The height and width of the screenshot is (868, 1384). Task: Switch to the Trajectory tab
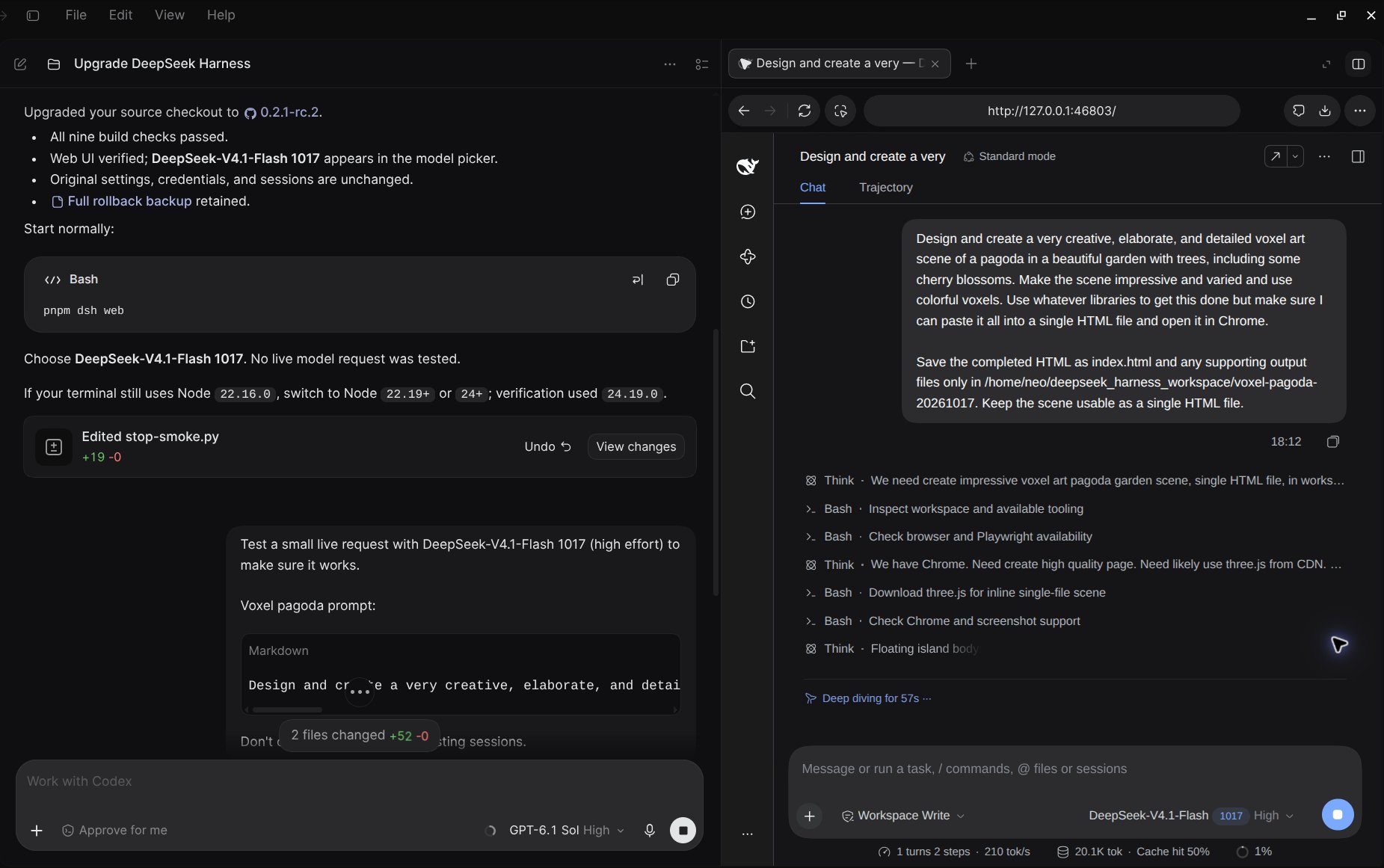coord(885,188)
